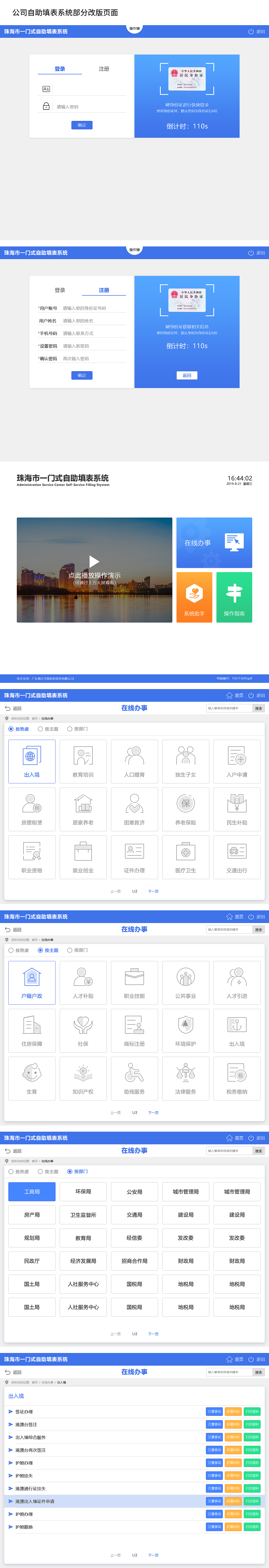269x1568 pixels.
Task: Open the orange 系统助手 tile
Action: pos(194,597)
